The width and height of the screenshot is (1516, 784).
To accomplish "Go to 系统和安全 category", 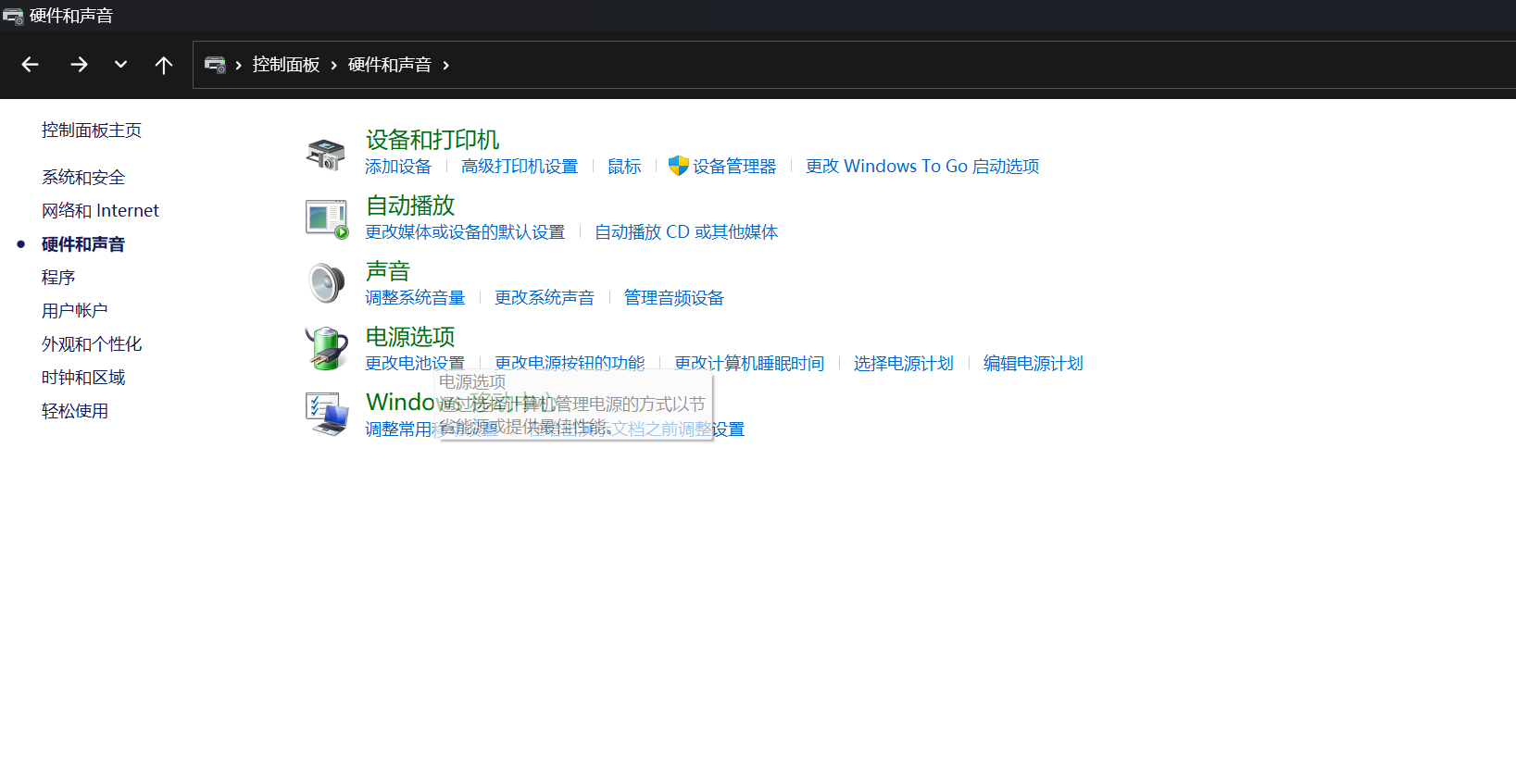I will [x=83, y=178].
